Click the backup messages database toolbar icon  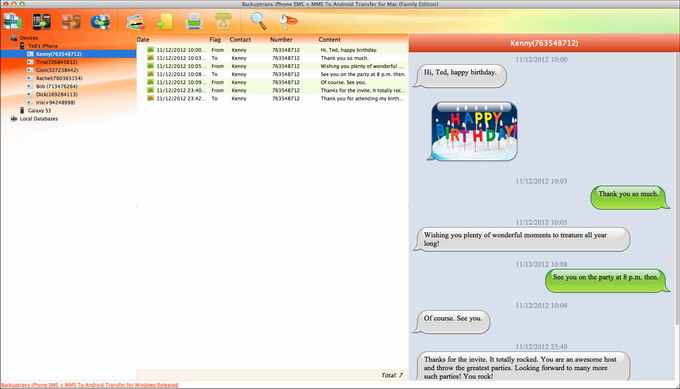click(x=13, y=21)
